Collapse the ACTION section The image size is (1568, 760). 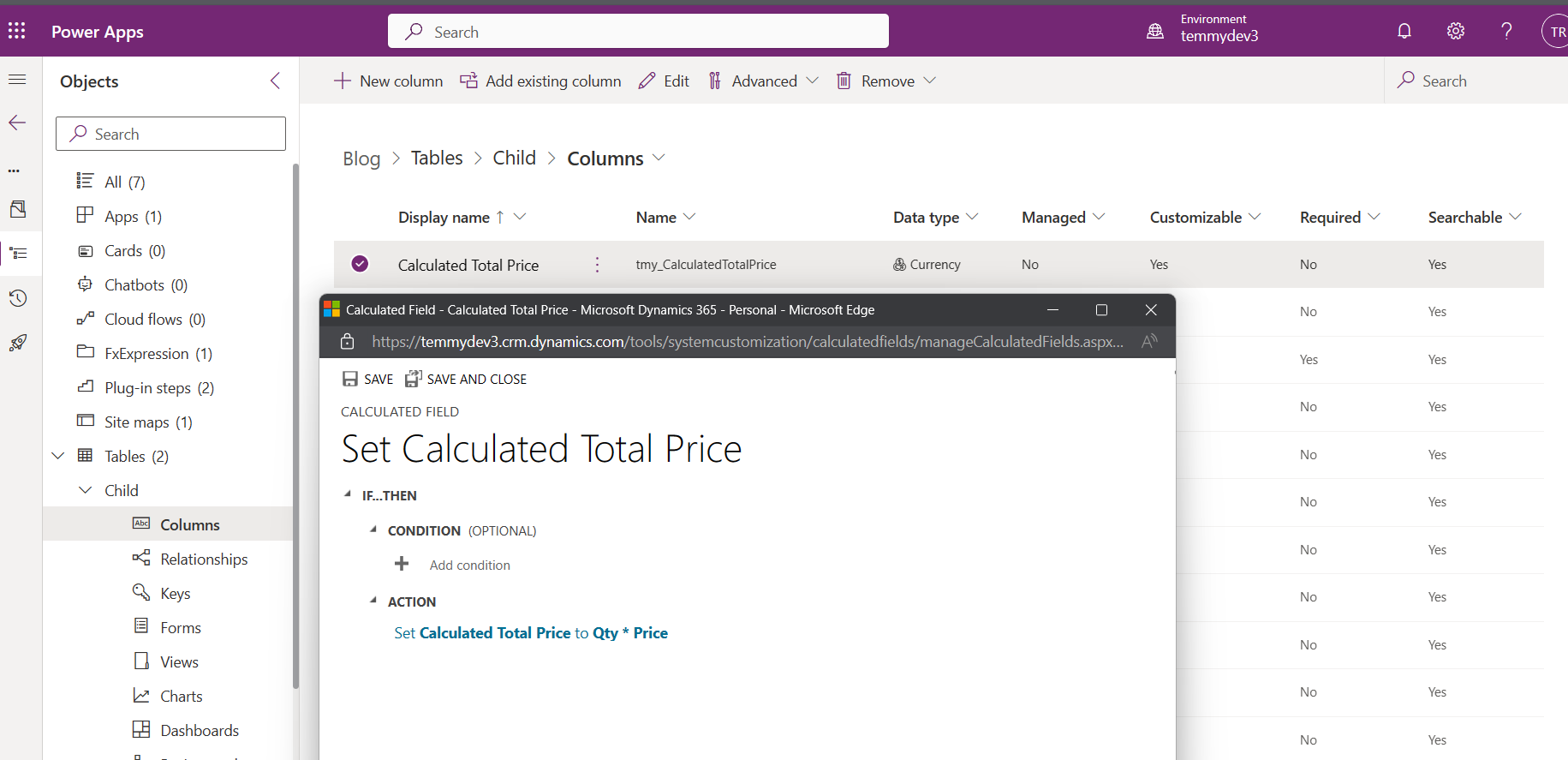pyautogui.click(x=373, y=601)
